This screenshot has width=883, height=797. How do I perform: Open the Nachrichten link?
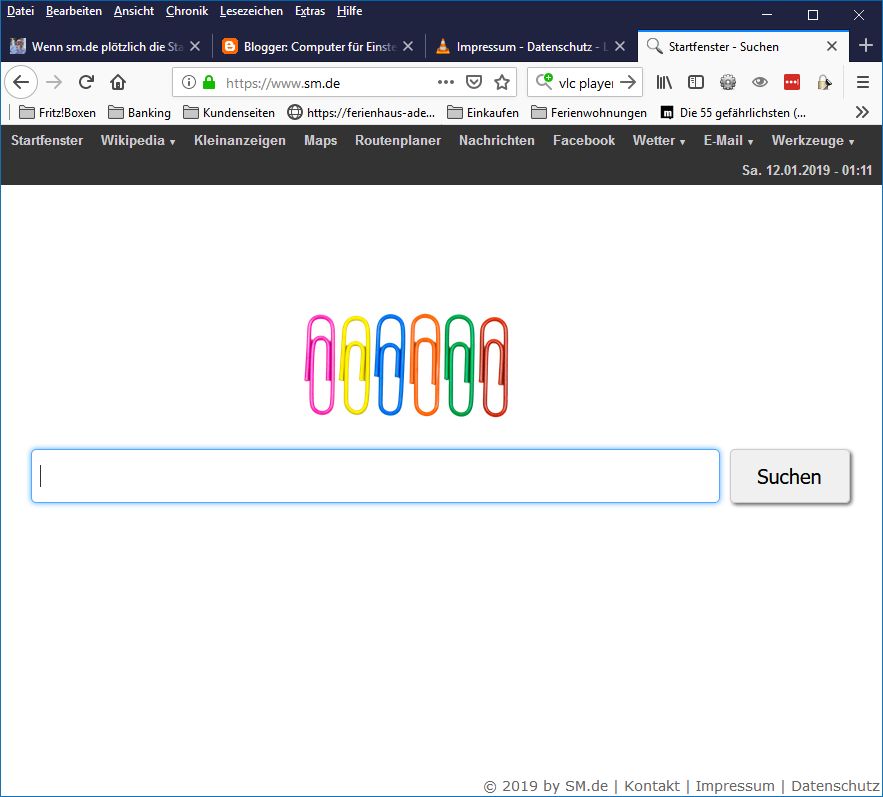tap(497, 140)
